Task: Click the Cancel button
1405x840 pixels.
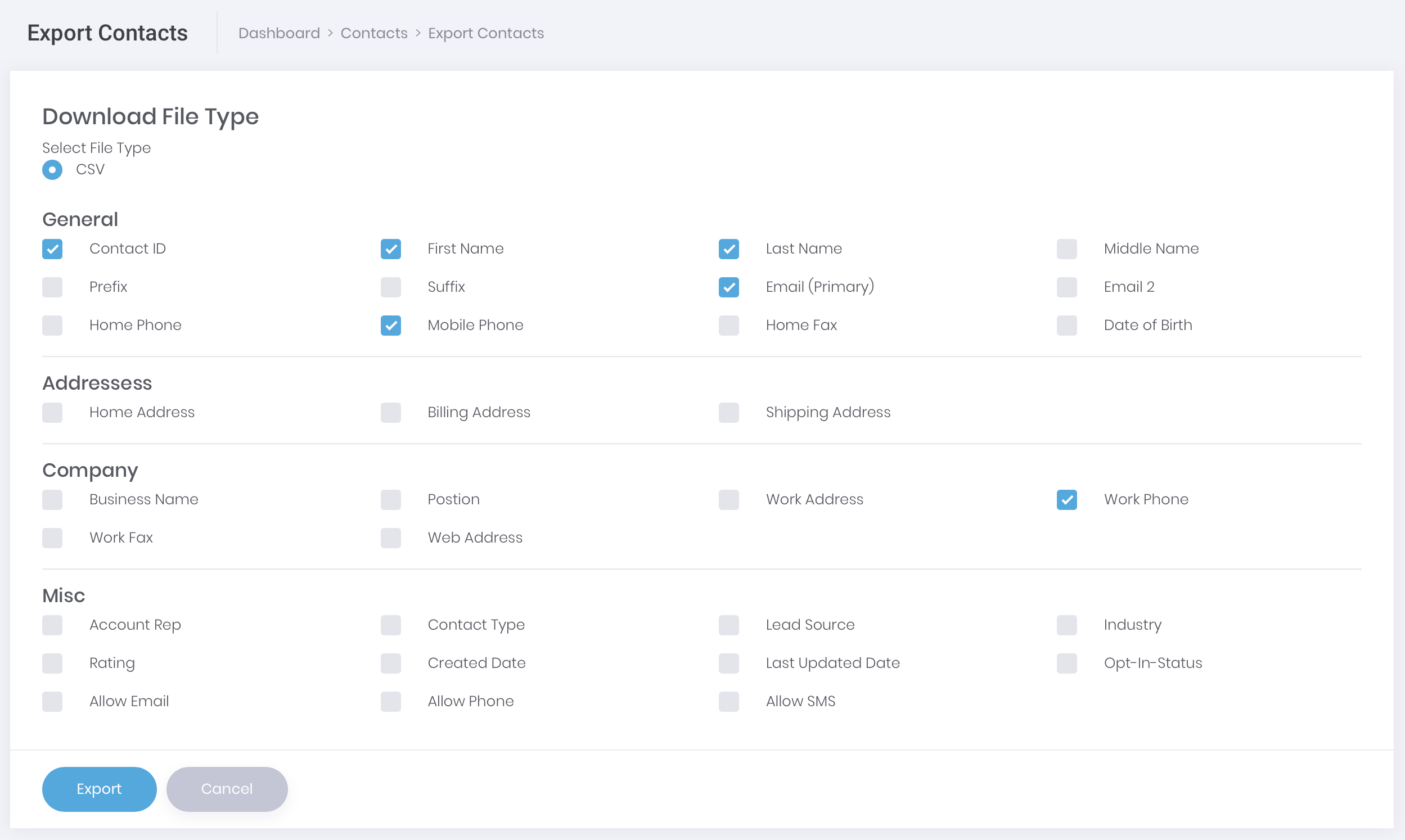Action: pos(226,789)
